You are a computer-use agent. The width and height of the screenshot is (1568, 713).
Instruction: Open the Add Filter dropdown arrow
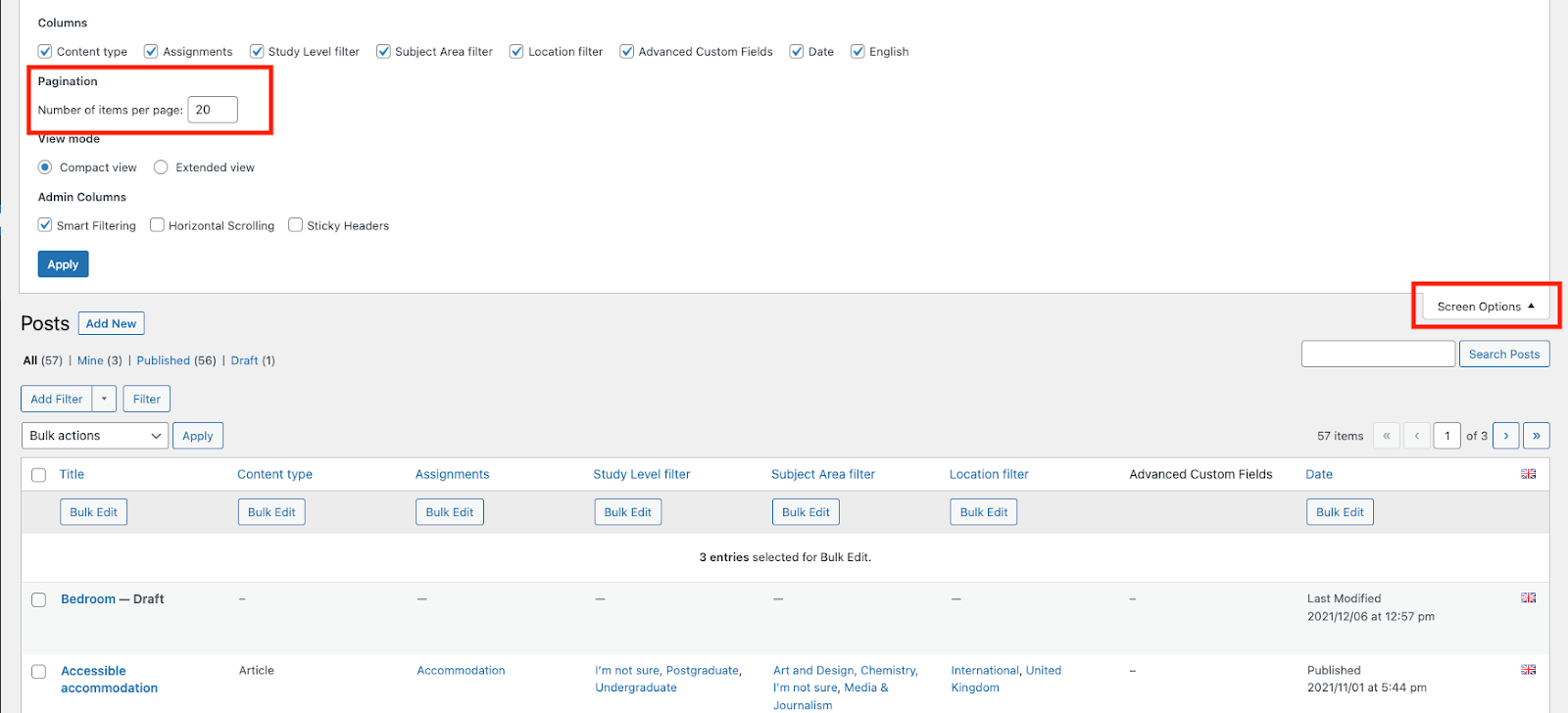pyautogui.click(x=104, y=399)
